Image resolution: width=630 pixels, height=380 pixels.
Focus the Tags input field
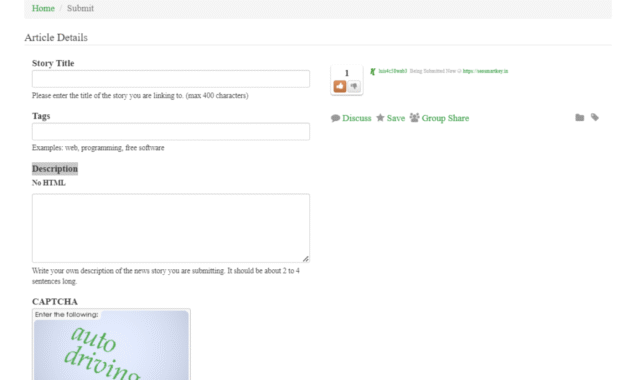pyautogui.click(x=171, y=131)
